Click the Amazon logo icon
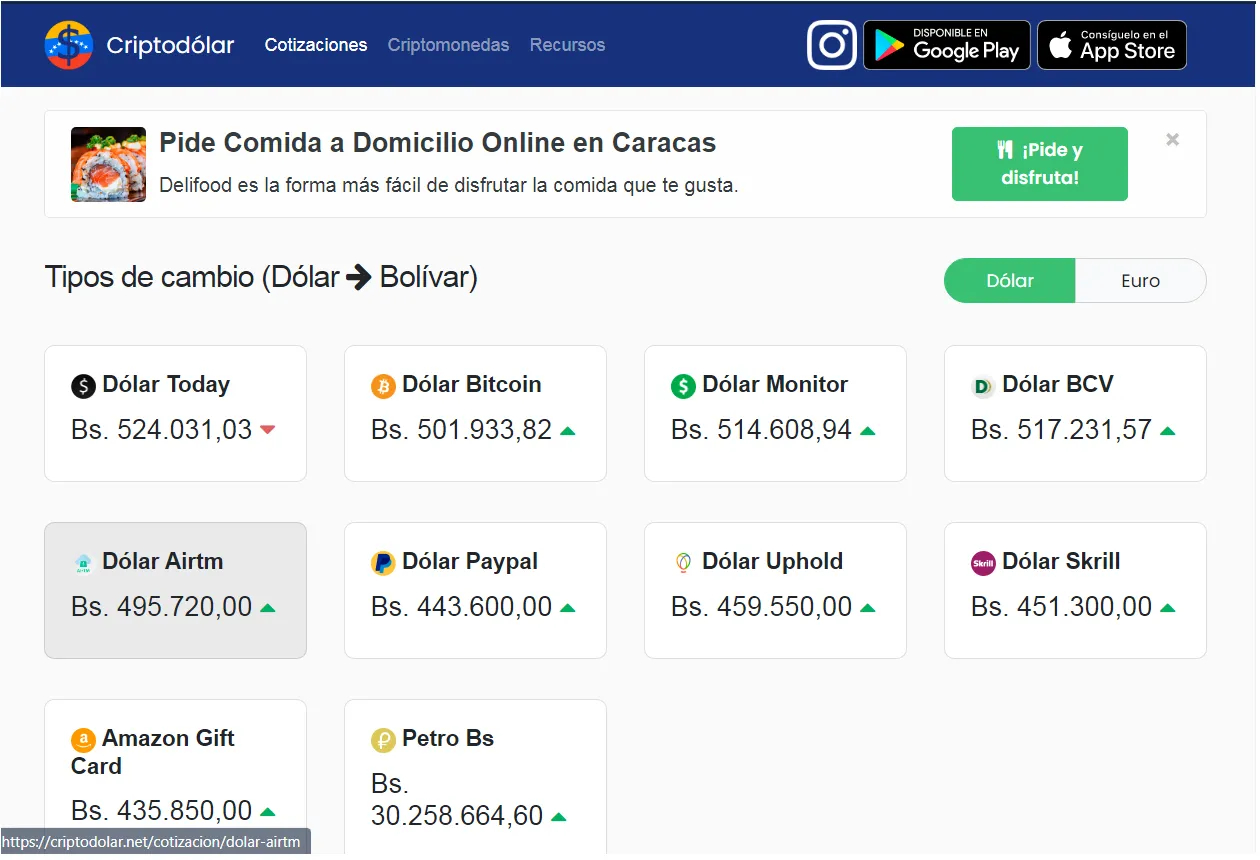This screenshot has width=1260, height=860. point(84,740)
